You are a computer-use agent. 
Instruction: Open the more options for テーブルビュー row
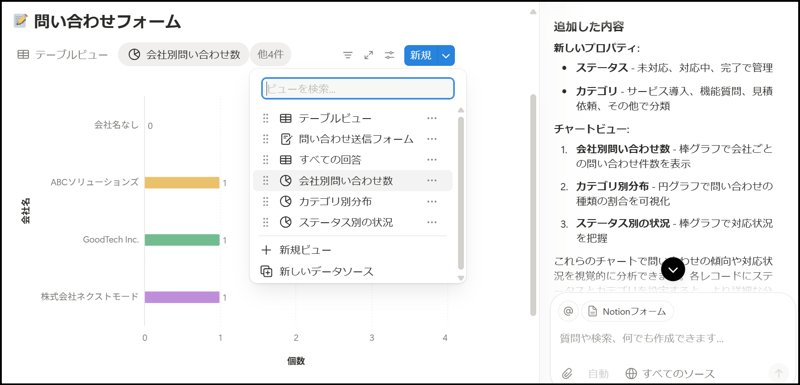click(432, 118)
